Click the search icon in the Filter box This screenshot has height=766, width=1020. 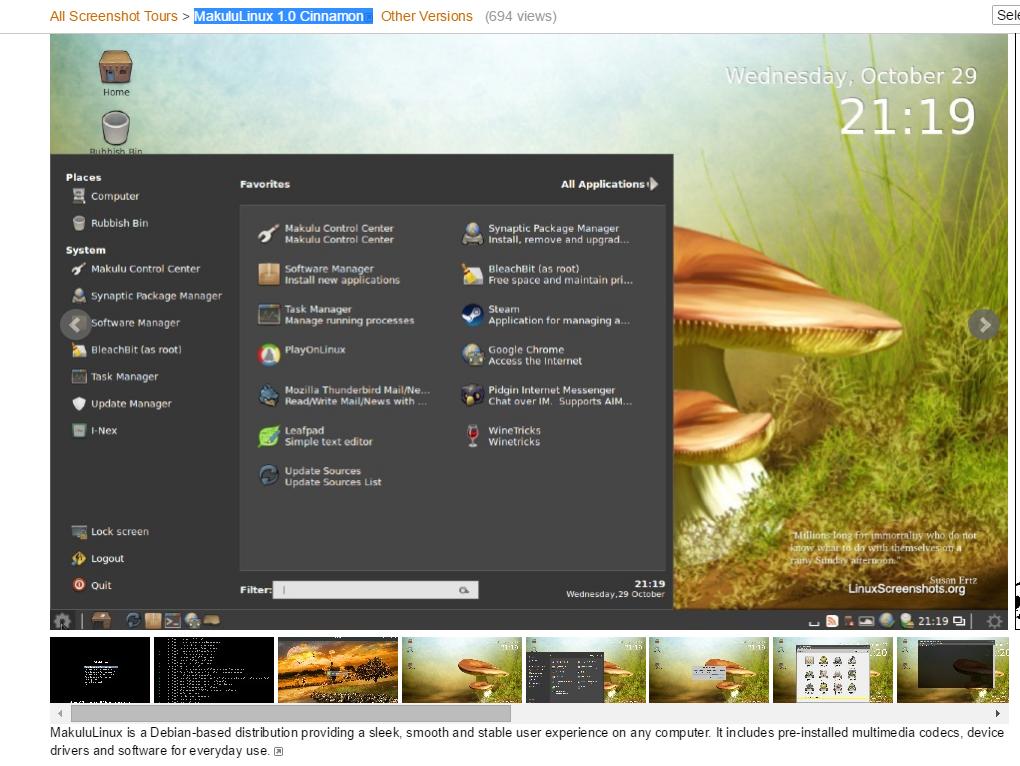[464, 590]
